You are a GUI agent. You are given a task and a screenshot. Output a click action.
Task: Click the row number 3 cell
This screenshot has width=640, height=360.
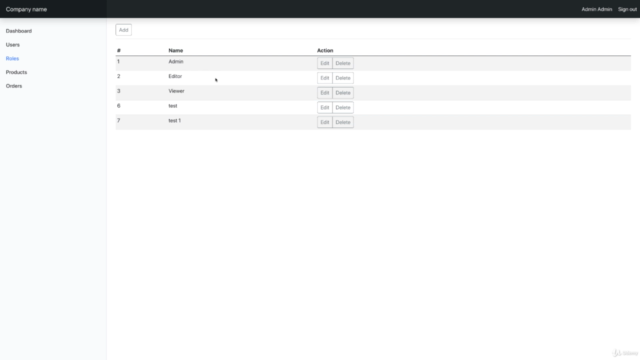tap(119, 91)
